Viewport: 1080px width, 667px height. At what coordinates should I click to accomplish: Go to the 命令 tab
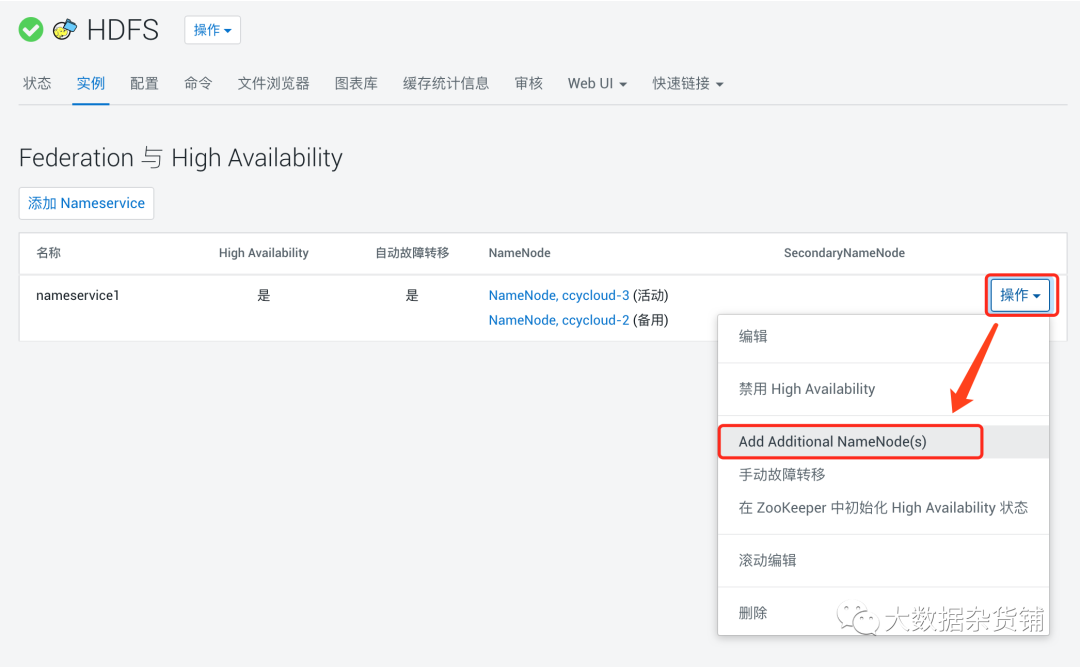[198, 83]
